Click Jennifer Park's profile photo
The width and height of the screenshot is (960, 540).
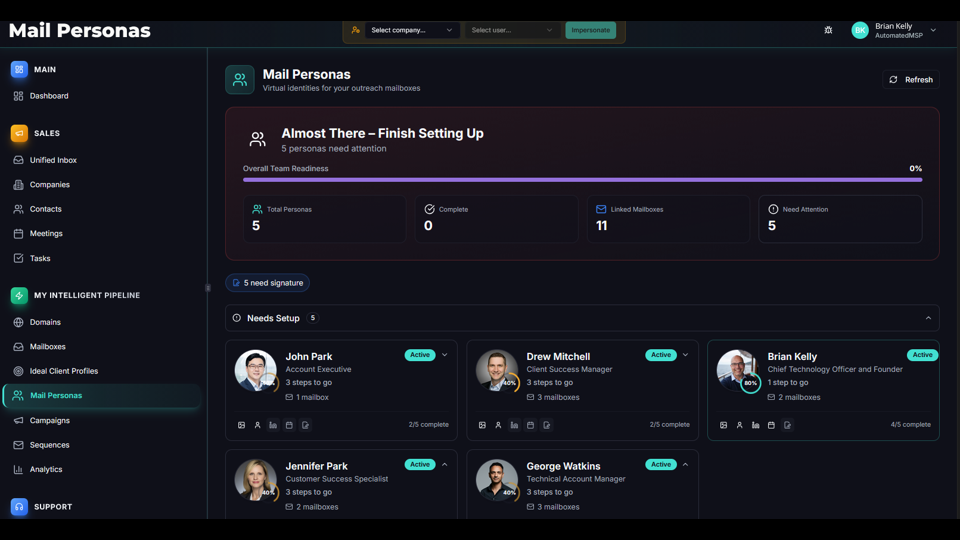click(255, 480)
